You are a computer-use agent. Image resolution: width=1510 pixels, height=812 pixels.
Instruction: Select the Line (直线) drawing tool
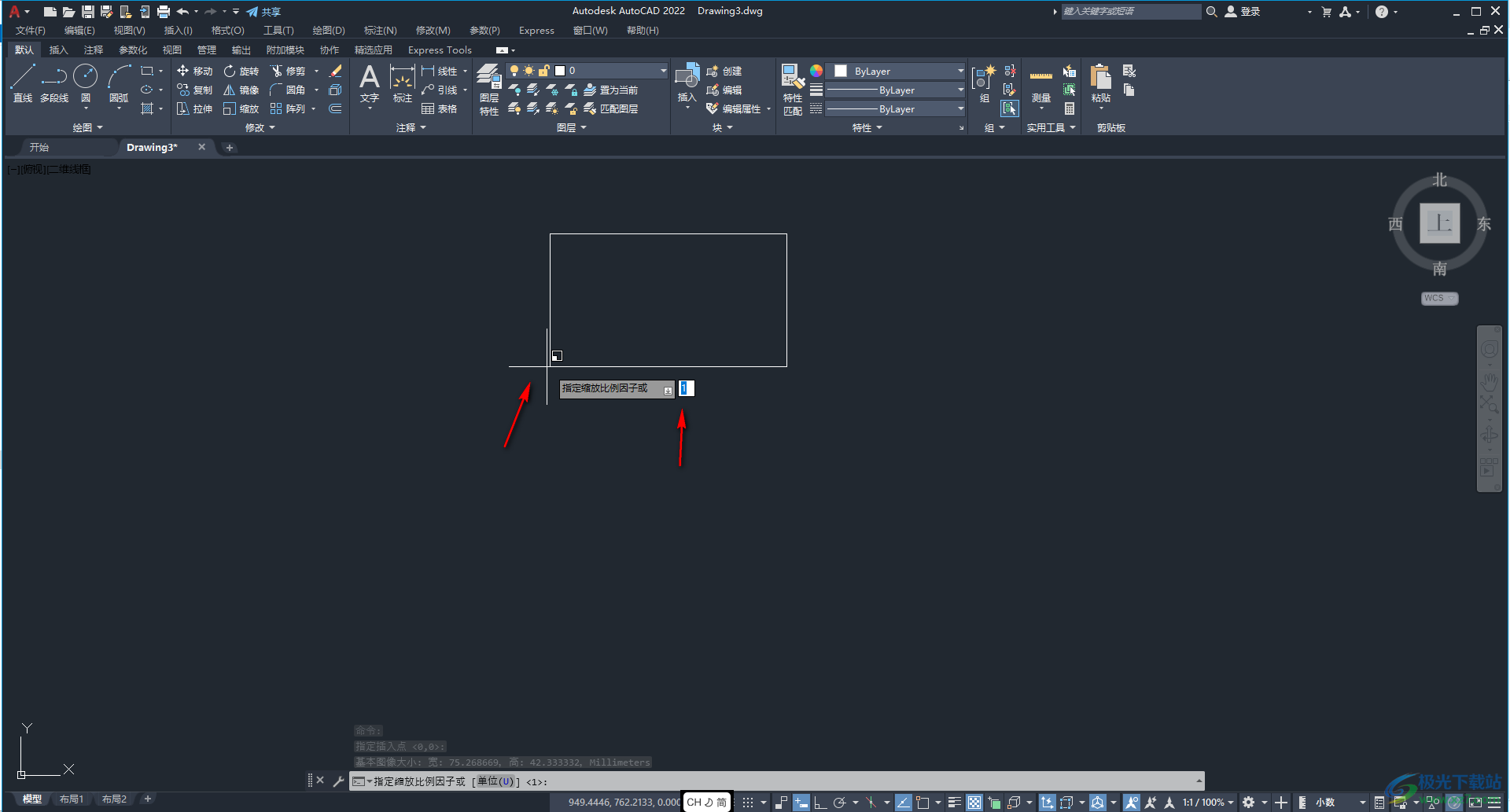click(x=22, y=83)
